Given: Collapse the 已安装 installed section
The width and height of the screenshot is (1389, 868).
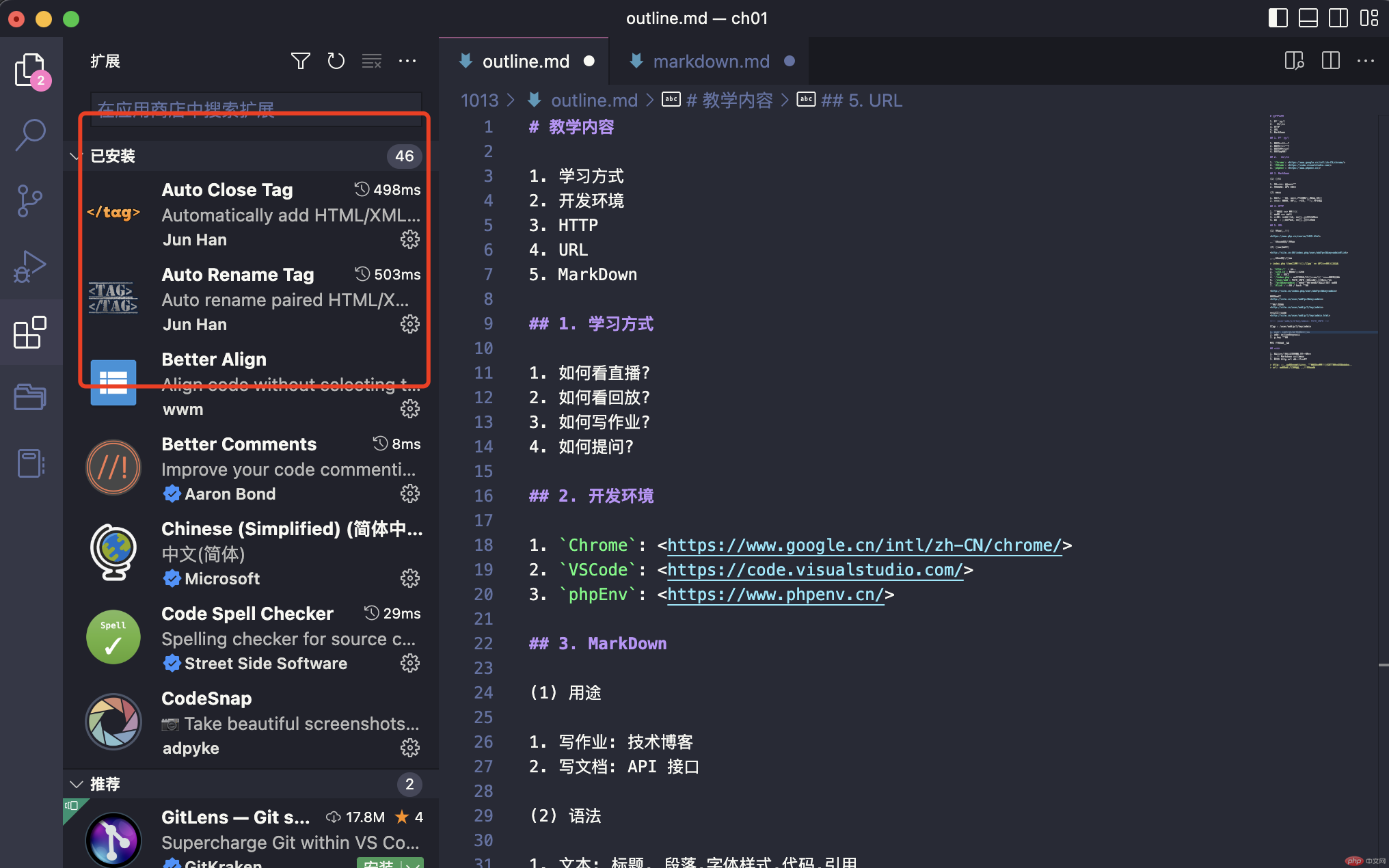Looking at the screenshot, I should 76,156.
